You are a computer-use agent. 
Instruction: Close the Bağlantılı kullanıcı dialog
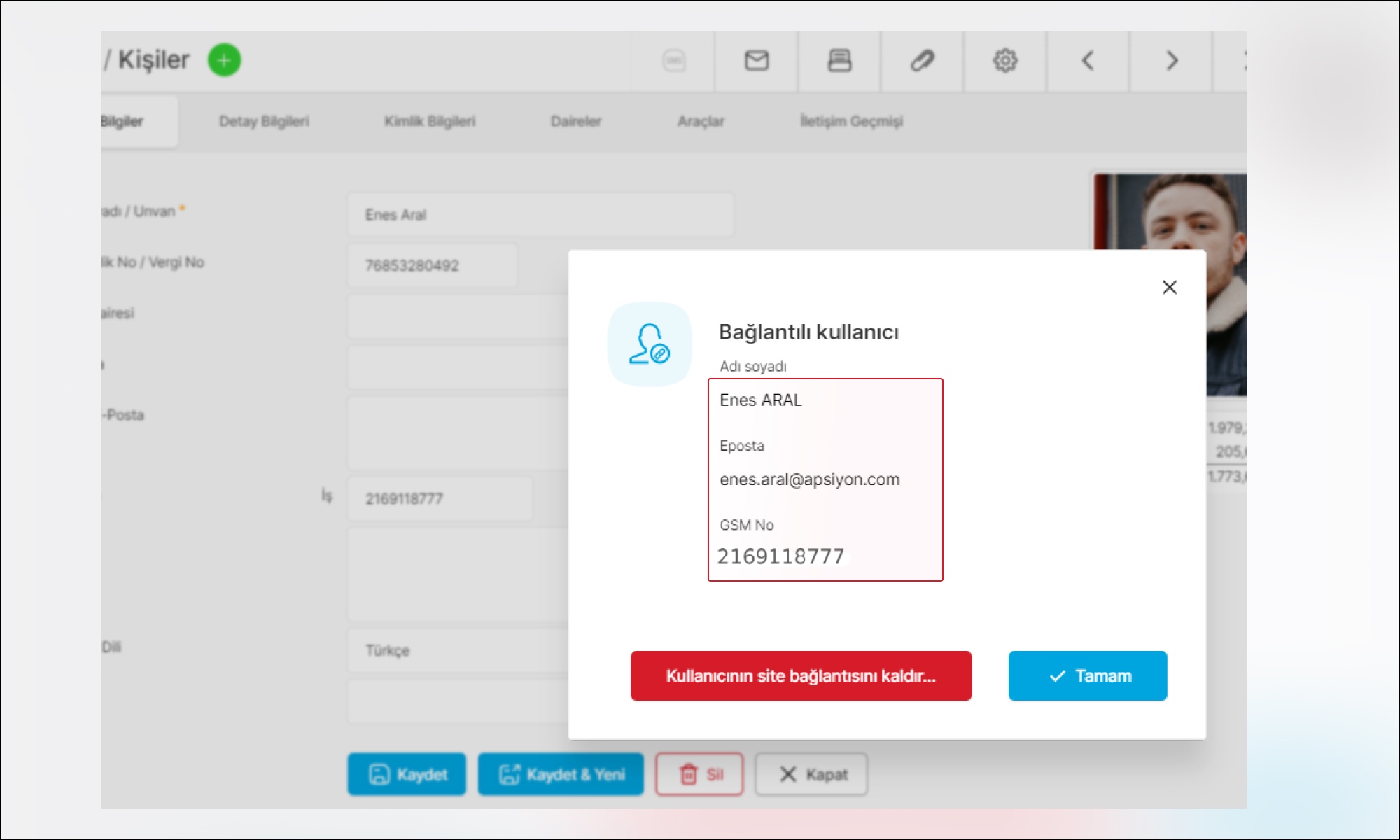click(x=1169, y=288)
